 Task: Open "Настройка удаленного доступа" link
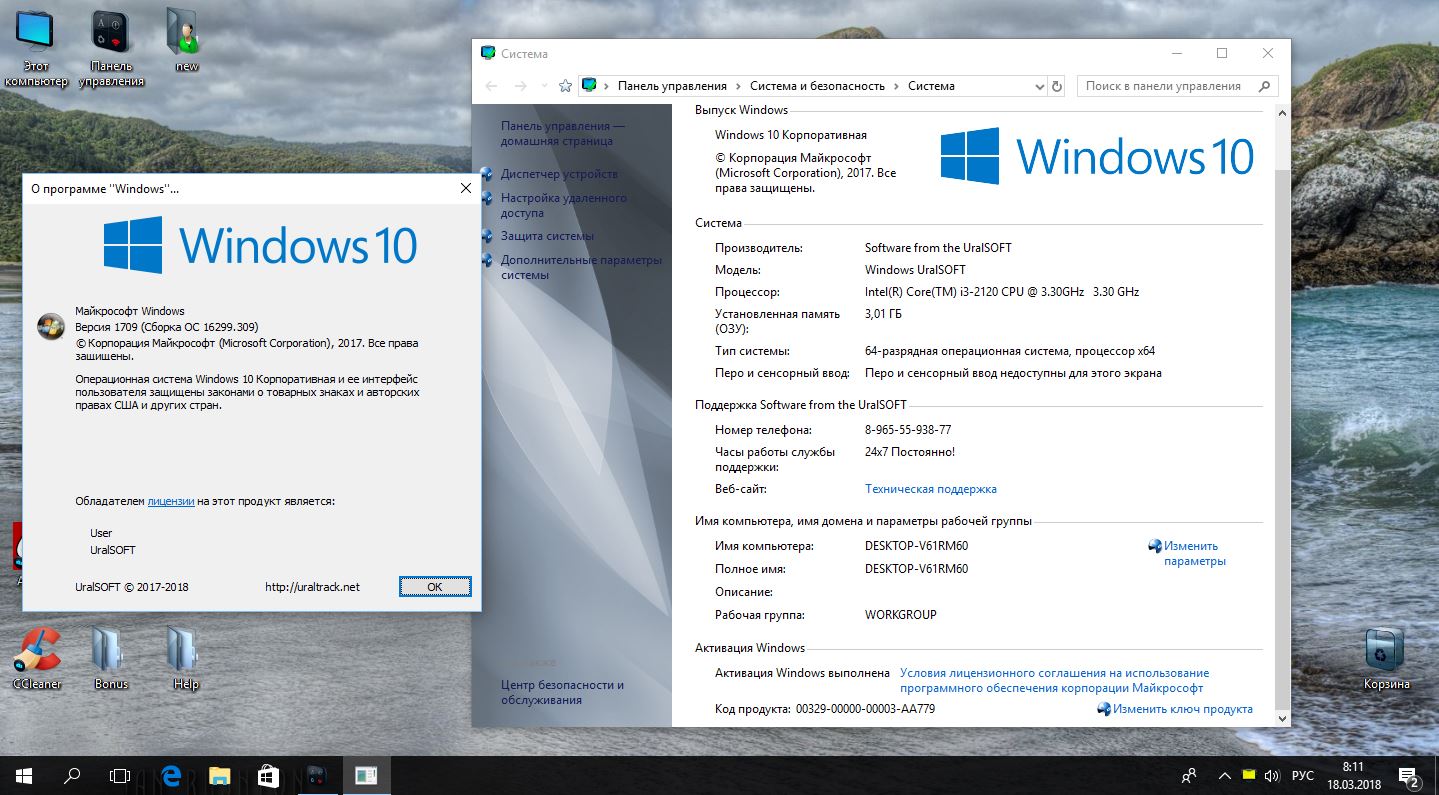(564, 205)
